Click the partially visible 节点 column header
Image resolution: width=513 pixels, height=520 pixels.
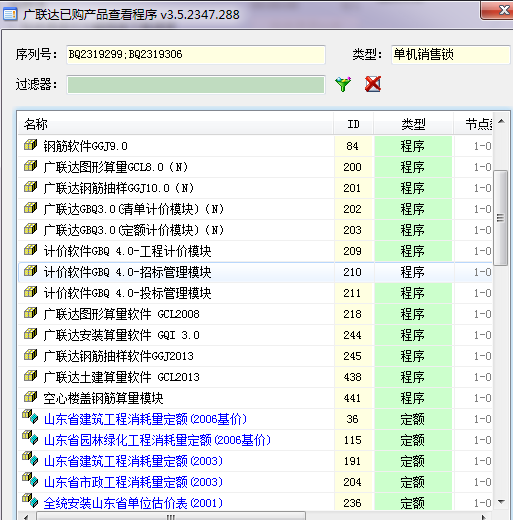point(473,124)
